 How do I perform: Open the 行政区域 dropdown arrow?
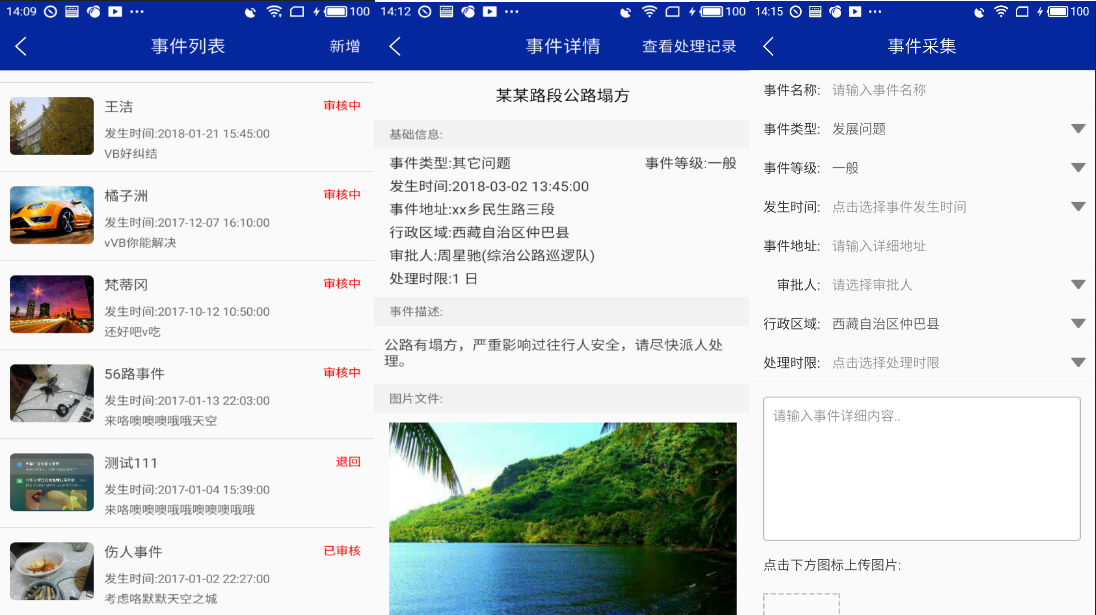pyautogui.click(x=1078, y=324)
